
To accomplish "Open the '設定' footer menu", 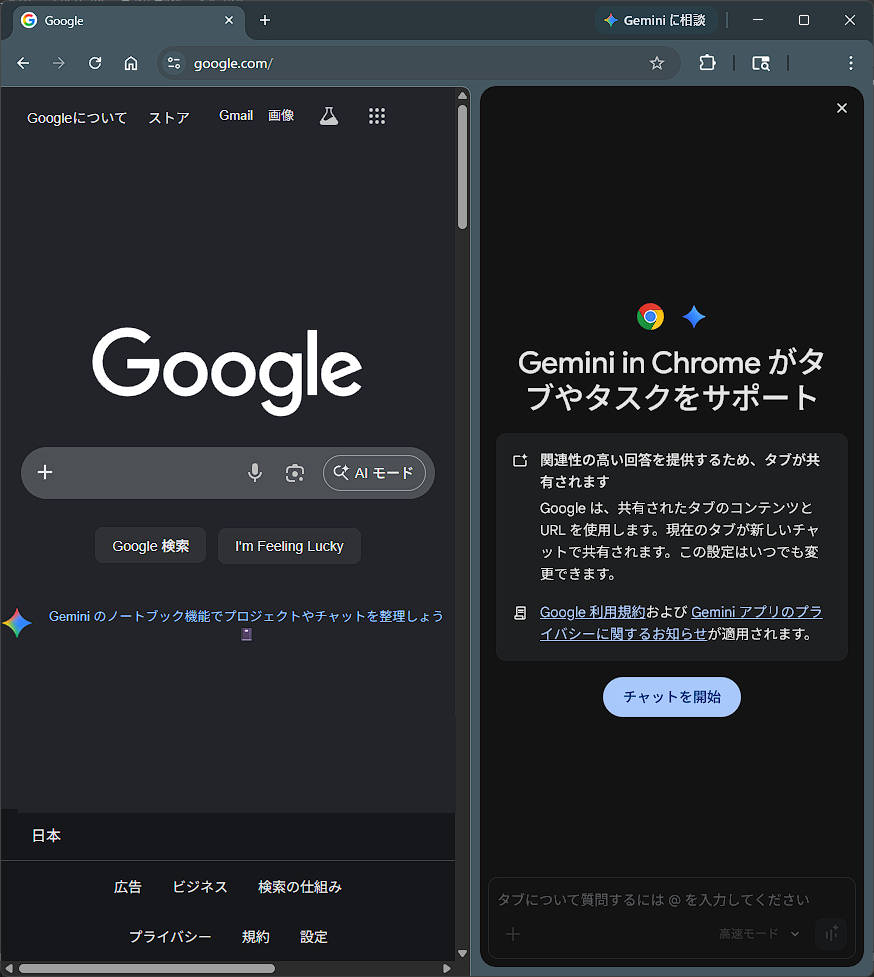I will (x=313, y=936).
